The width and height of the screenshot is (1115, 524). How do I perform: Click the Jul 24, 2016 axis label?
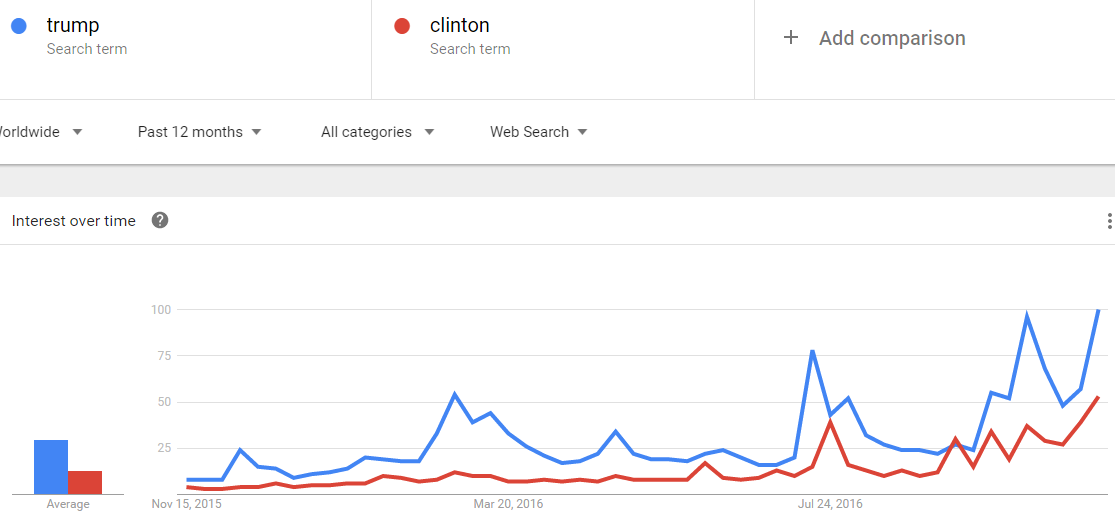(831, 504)
